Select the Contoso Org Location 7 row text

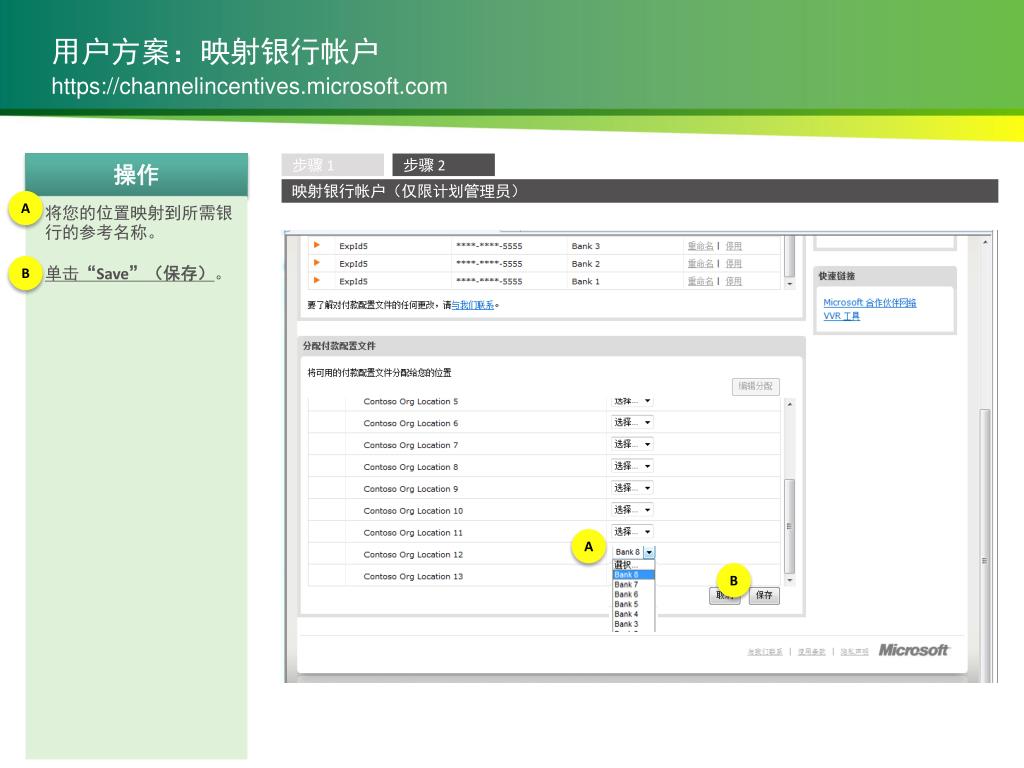[411, 445]
